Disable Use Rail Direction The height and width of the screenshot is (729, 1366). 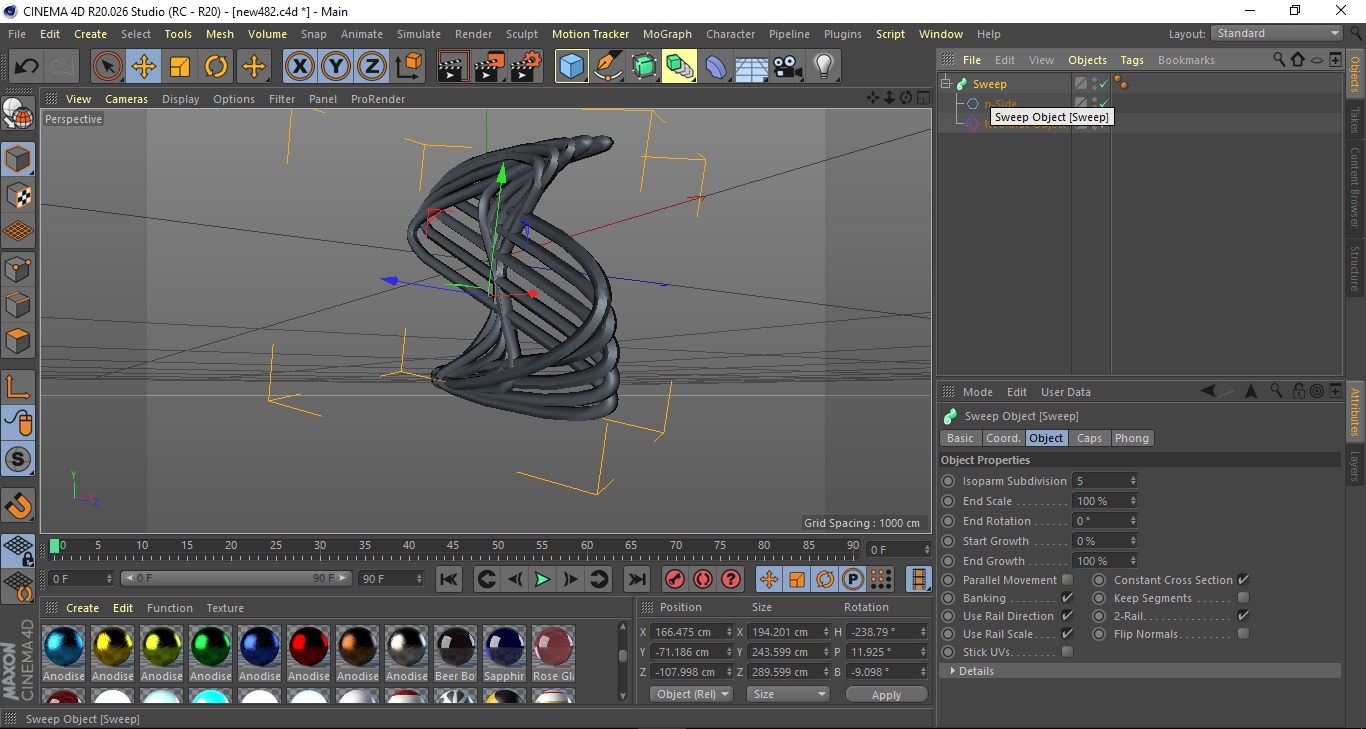tap(1067, 616)
